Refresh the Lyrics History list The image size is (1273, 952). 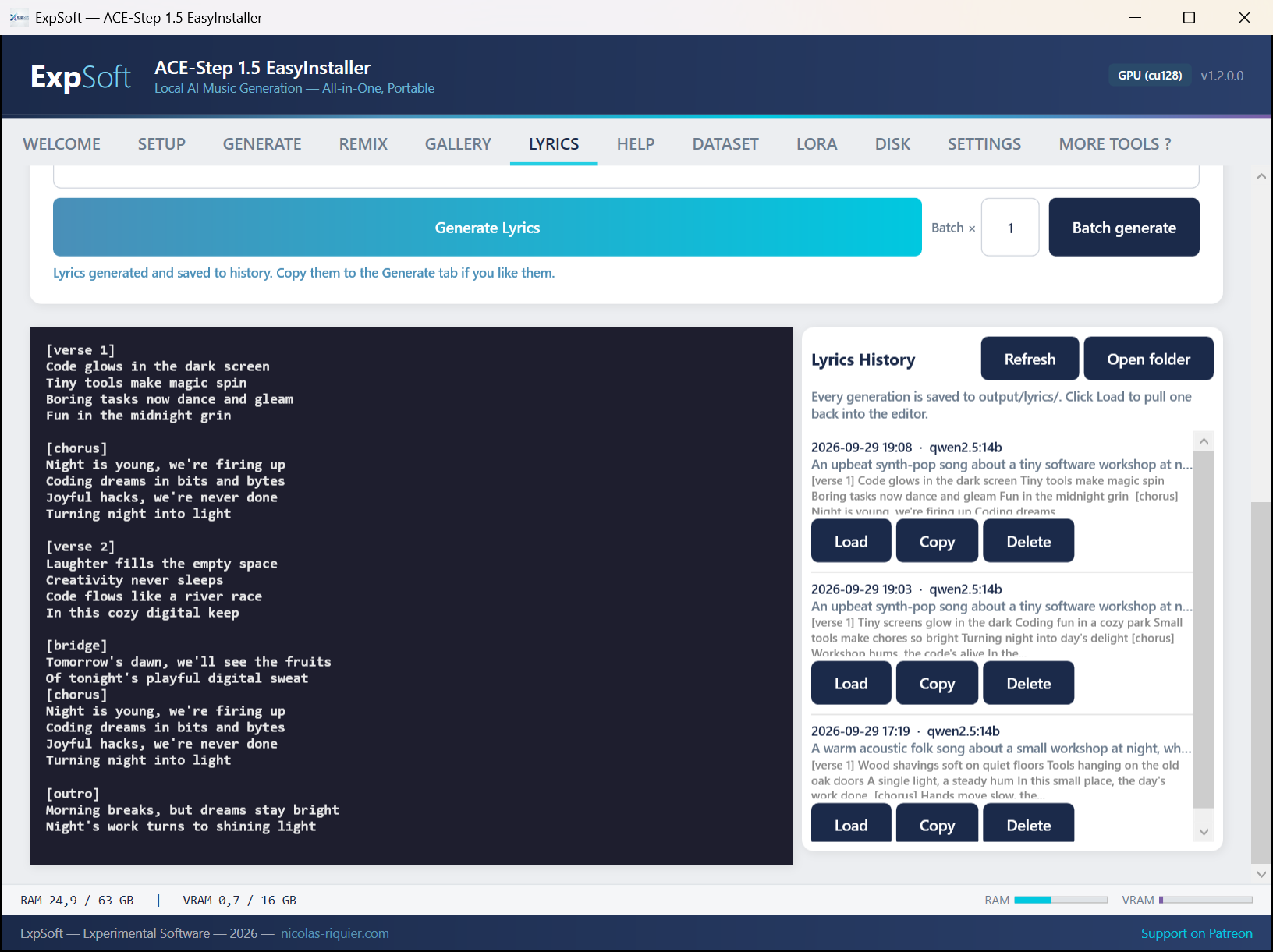1030,359
